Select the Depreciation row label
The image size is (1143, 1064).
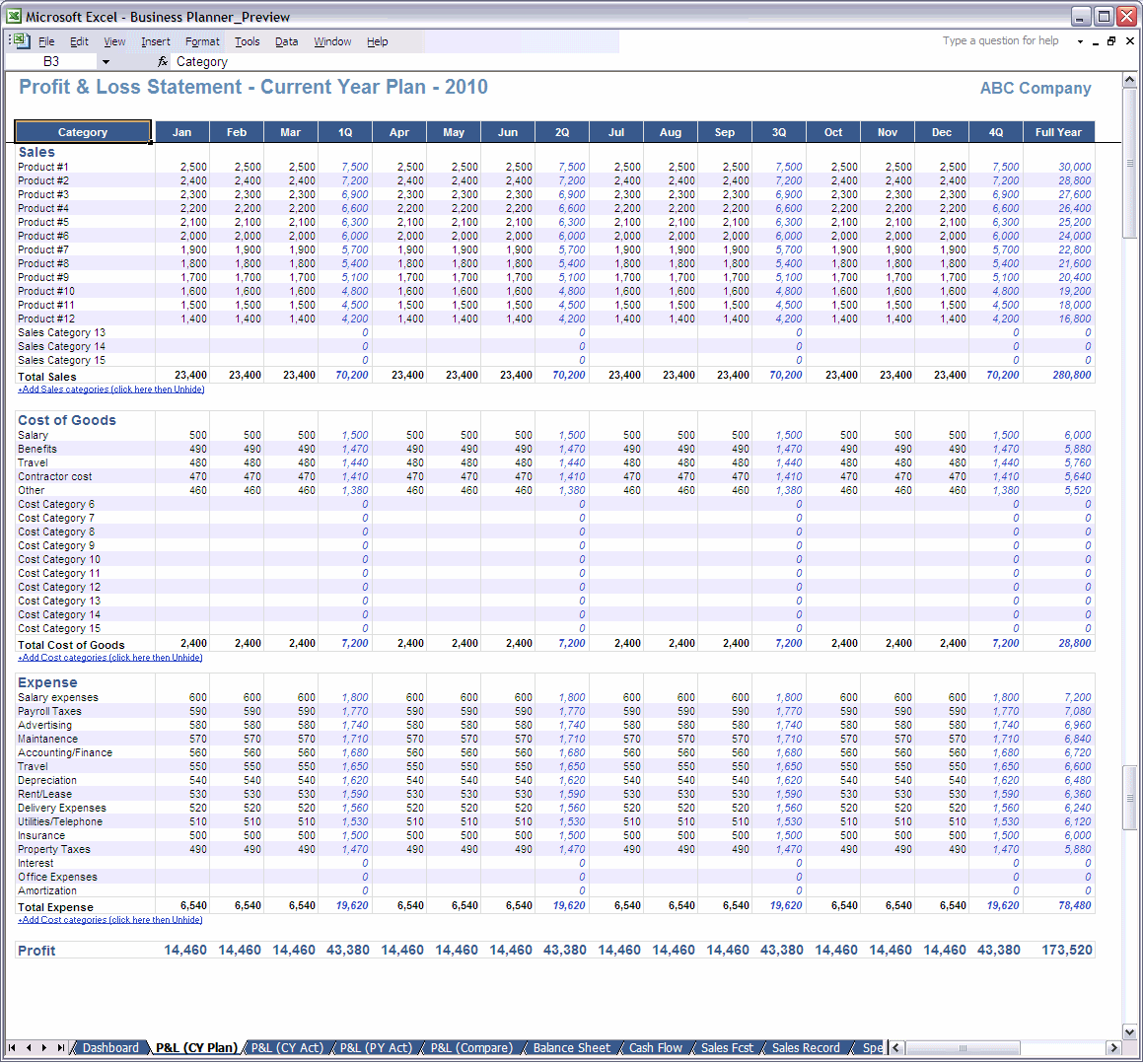coord(46,781)
